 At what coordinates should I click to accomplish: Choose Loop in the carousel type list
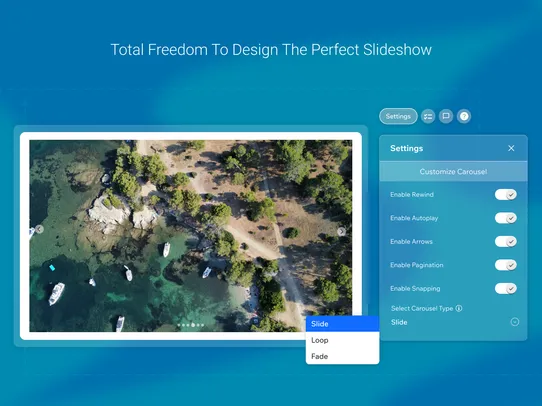[x=343, y=340]
